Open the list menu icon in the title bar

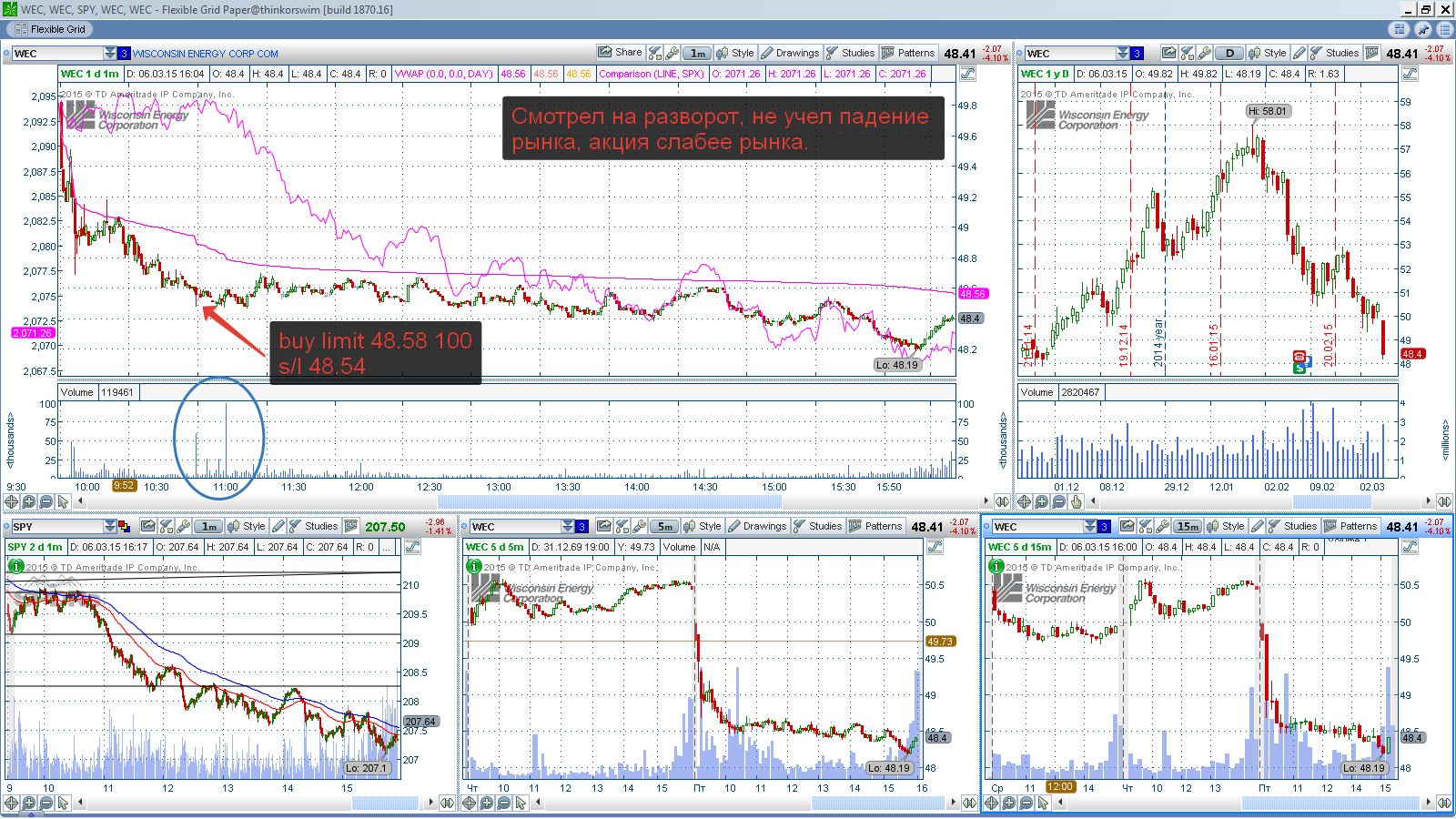1444,29
